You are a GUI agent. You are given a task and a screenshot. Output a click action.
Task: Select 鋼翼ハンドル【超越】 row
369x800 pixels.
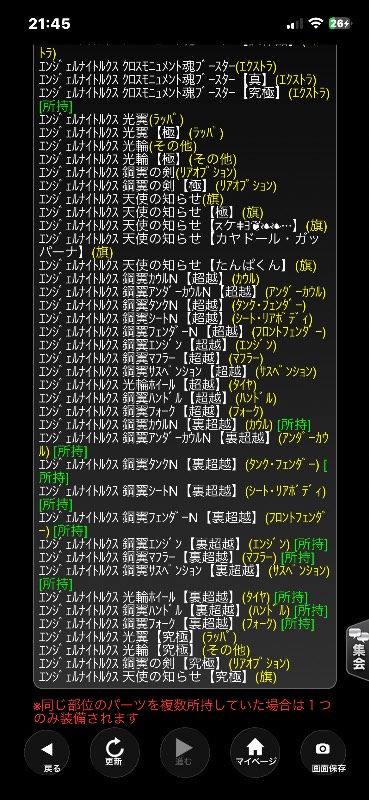(x=158, y=398)
